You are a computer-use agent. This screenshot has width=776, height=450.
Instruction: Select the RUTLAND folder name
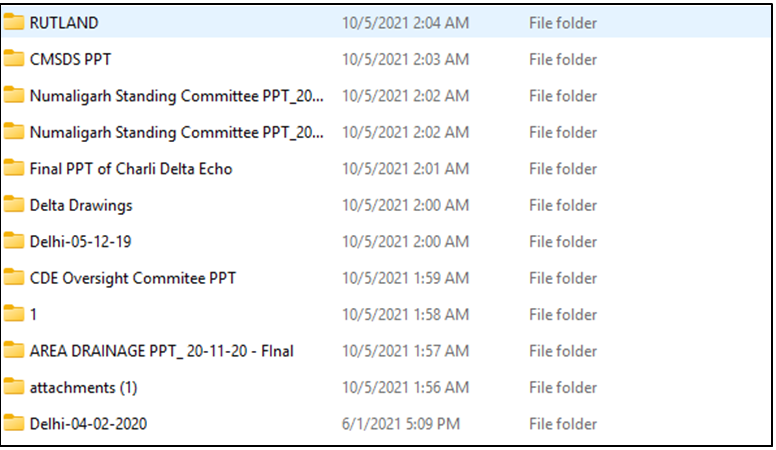64,22
